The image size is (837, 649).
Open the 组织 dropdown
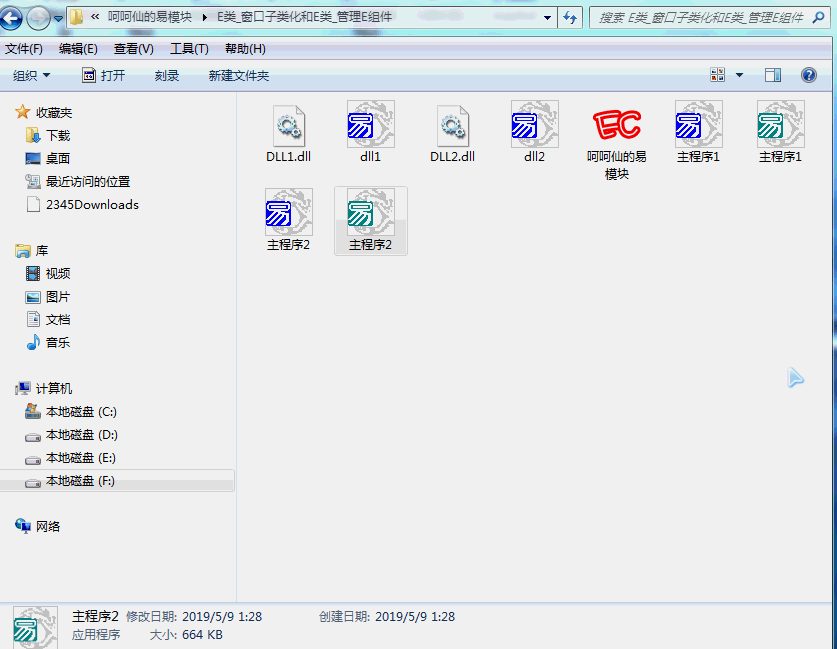pos(31,76)
